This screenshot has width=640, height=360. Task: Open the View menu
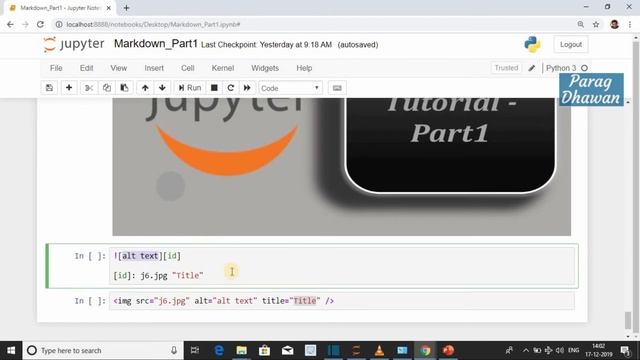118,68
